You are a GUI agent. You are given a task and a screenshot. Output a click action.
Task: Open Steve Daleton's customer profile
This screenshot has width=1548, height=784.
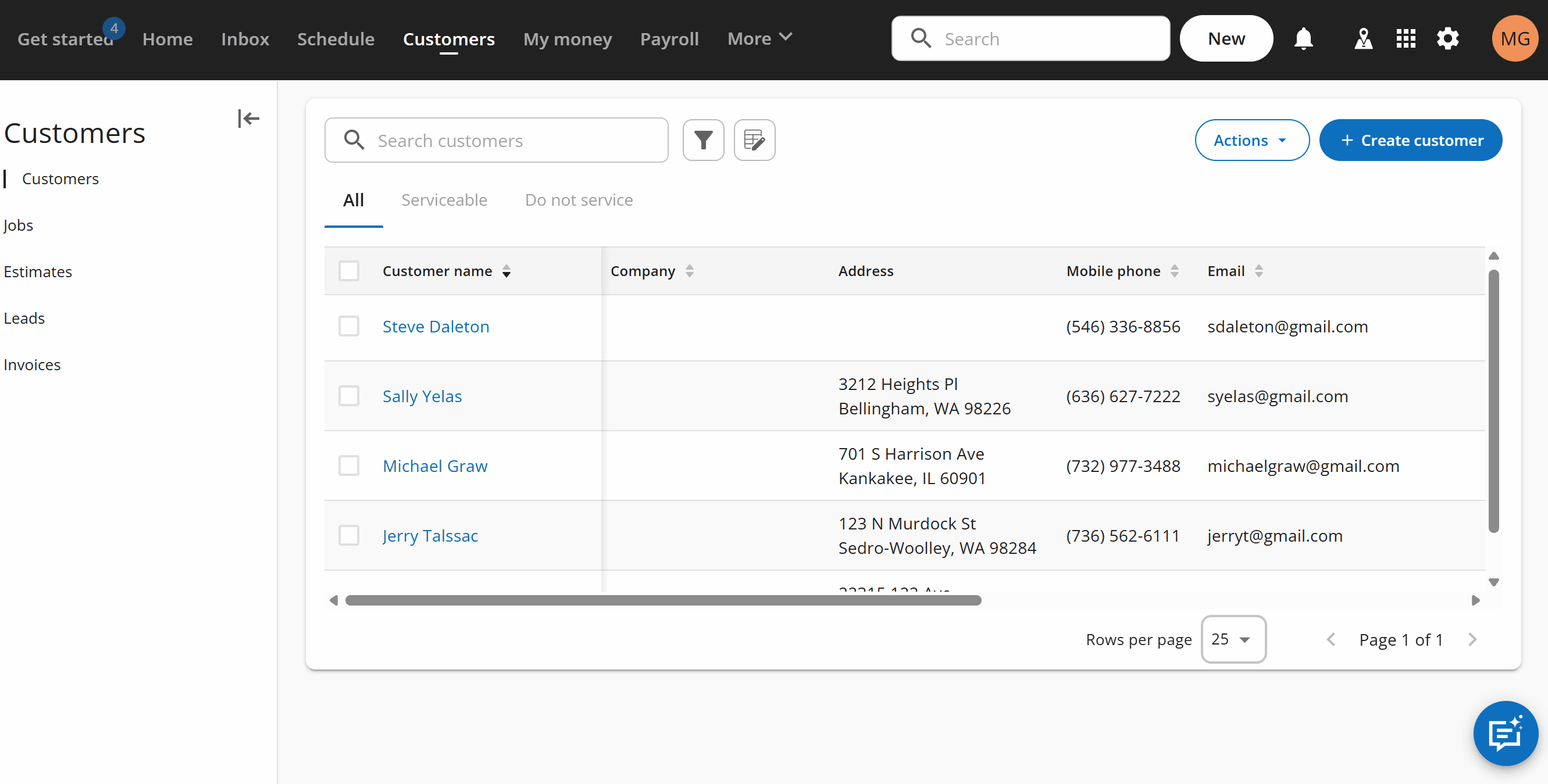[436, 326]
